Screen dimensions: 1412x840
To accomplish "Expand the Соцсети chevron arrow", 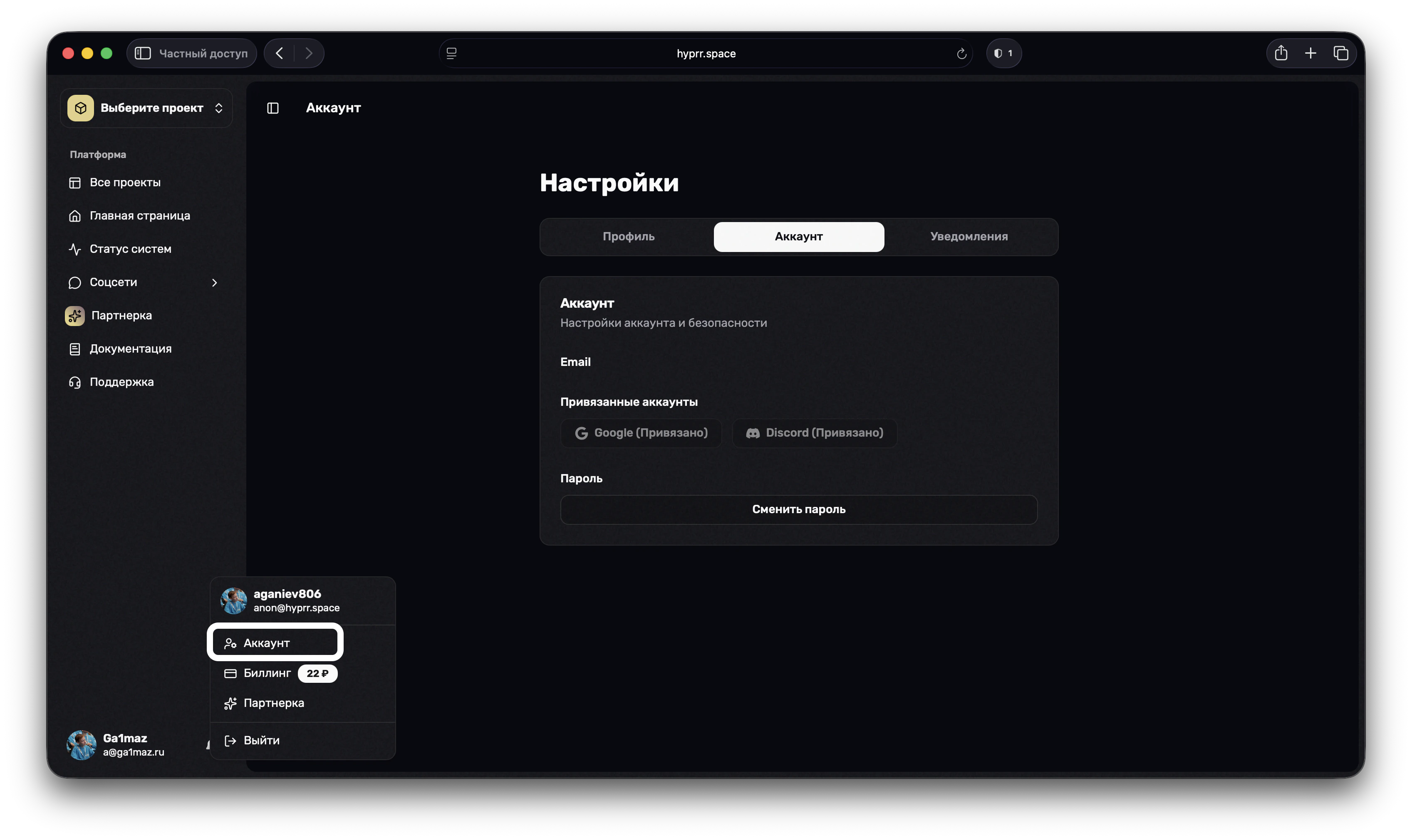I will coord(215,282).
